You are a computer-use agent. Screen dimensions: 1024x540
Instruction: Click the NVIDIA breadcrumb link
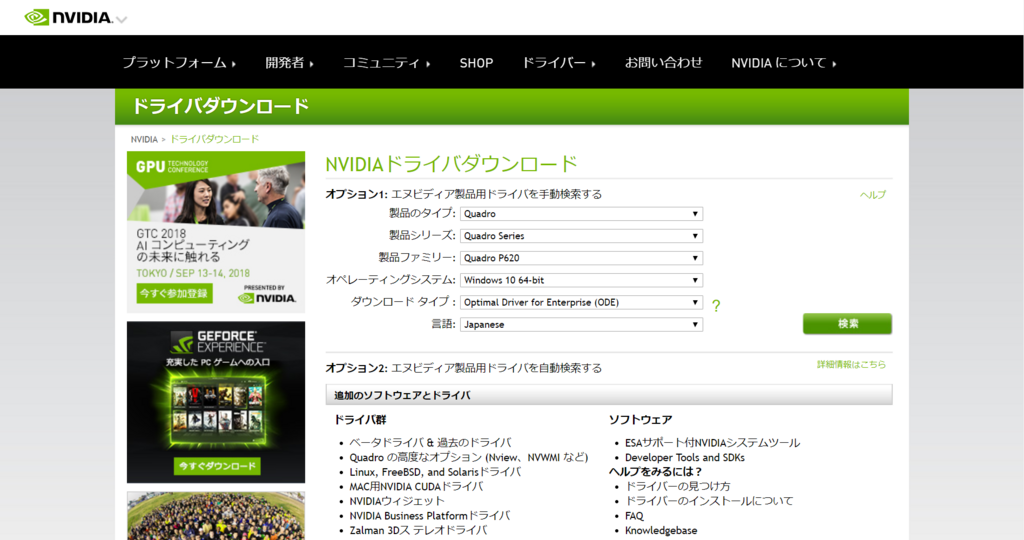[144, 139]
